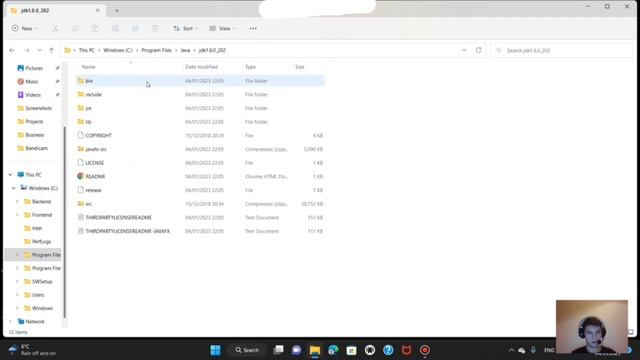Open Task View from taskbar
This screenshot has height=360, width=640.
click(x=278, y=350)
